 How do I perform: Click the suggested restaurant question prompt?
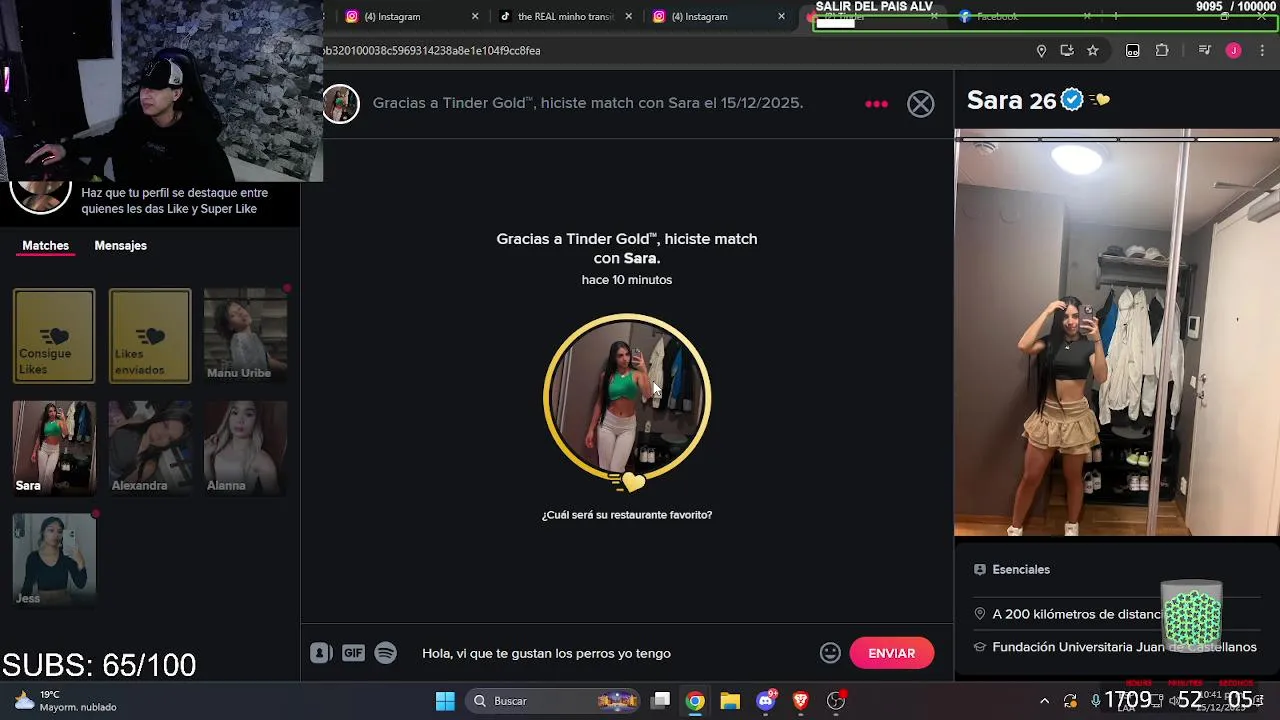click(627, 515)
